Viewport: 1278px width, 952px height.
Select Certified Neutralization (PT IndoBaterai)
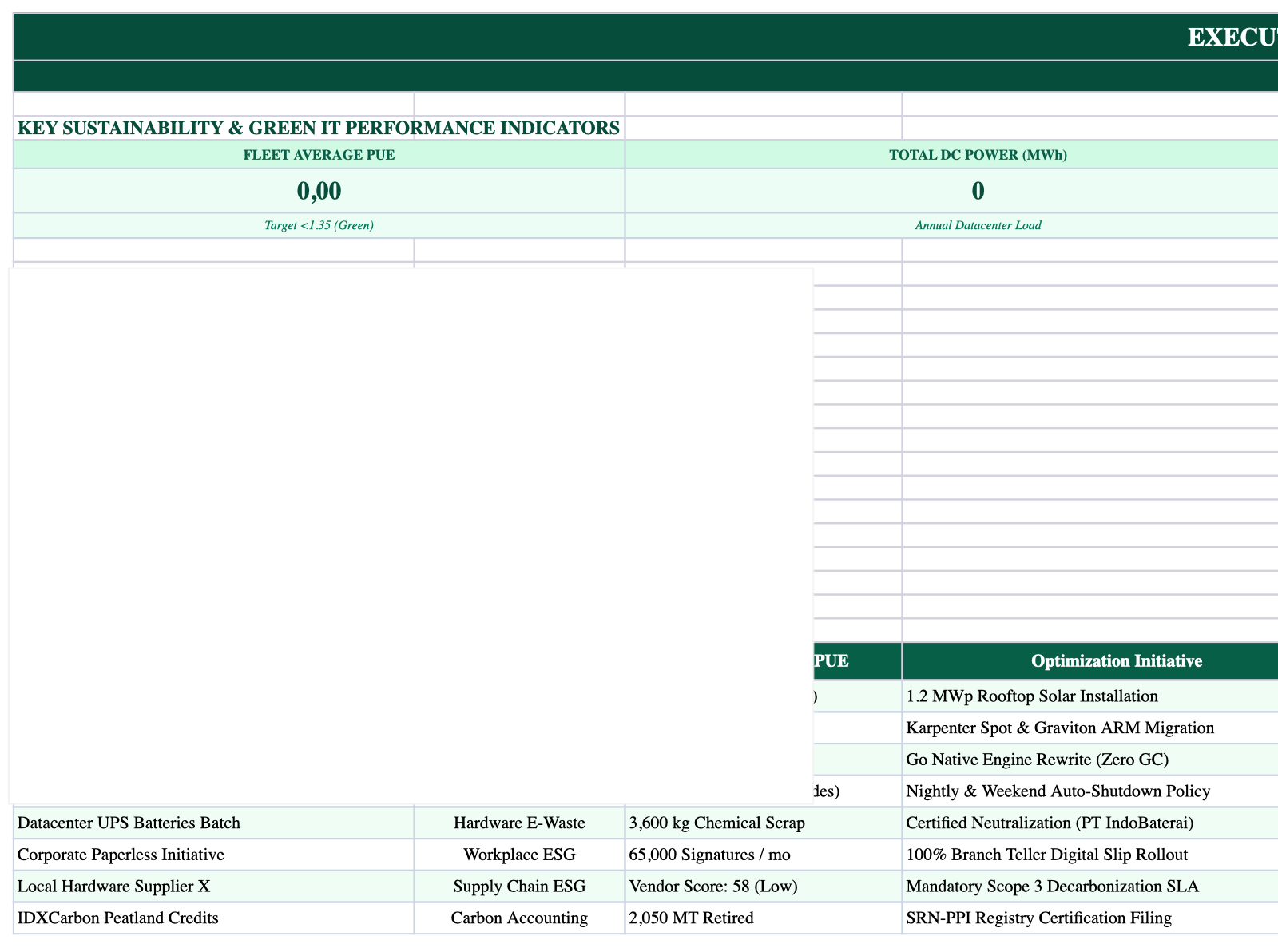1090,823
